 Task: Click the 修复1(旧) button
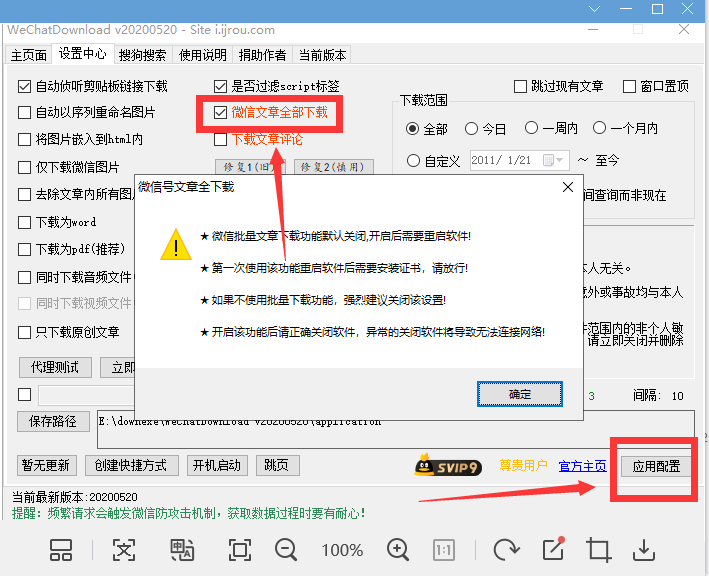point(249,167)
